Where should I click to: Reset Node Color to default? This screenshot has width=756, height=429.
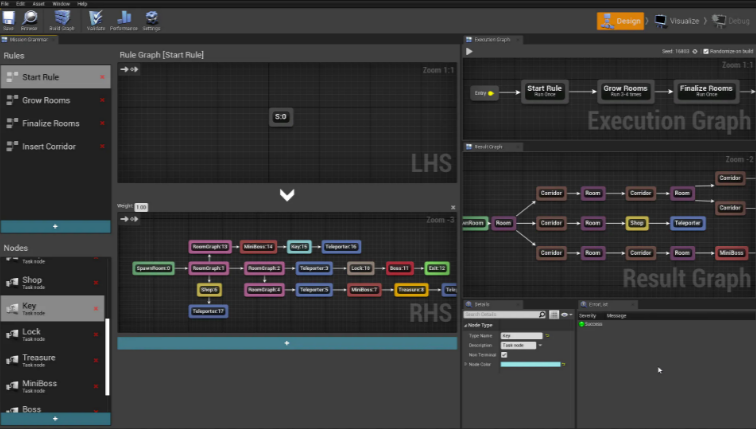tap(563, 364)
